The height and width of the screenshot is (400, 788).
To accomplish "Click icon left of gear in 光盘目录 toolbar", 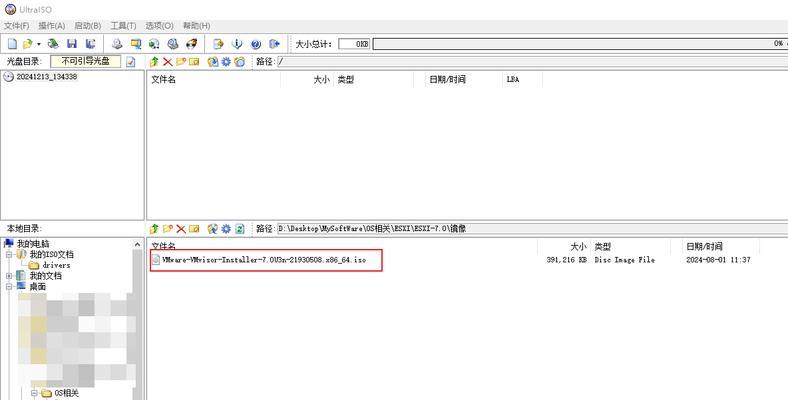I will point(213,61).
